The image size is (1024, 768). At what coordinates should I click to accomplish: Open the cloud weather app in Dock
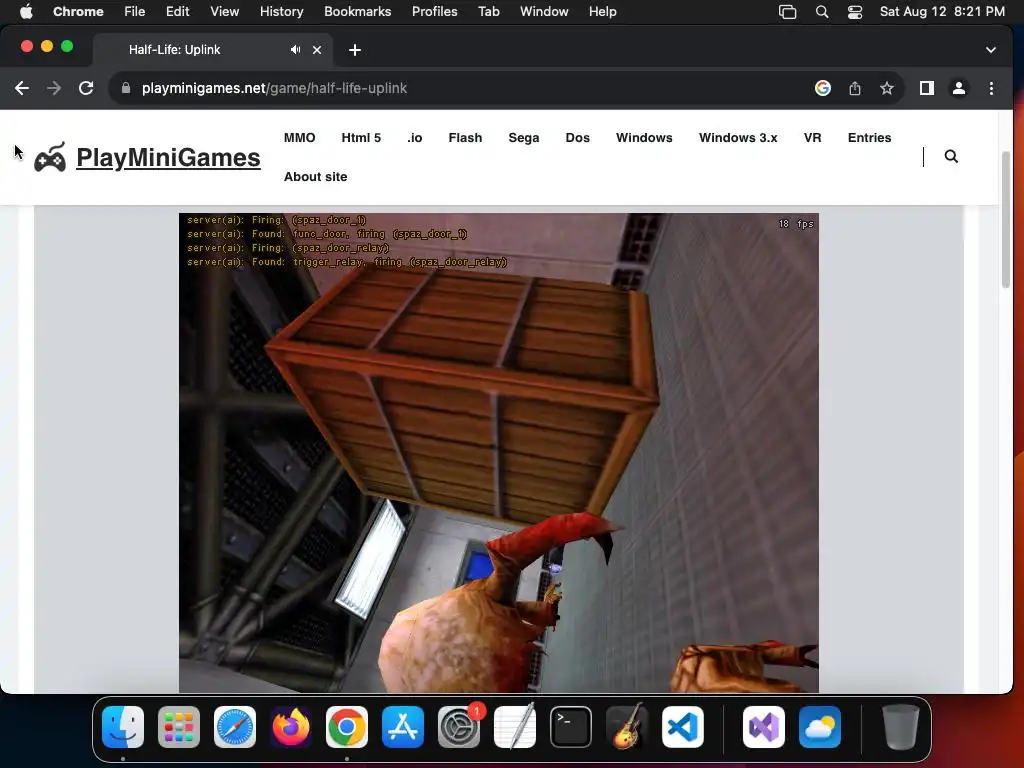(x=820, y=727)
